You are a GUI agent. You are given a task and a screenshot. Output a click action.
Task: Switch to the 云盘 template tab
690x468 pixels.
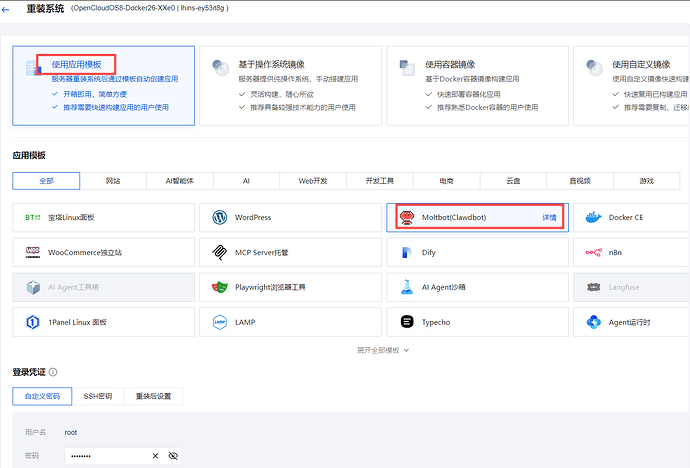513,181
